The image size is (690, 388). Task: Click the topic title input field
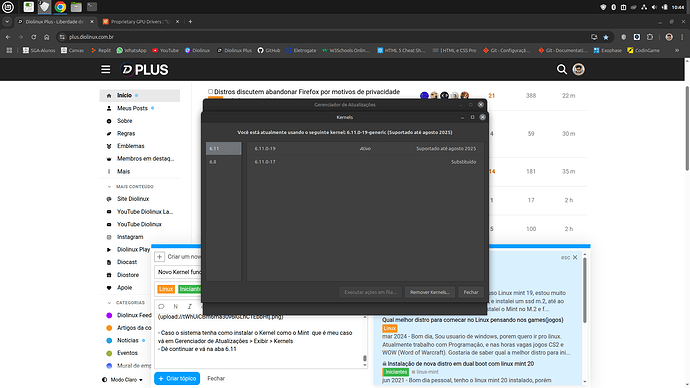point(178,272)
